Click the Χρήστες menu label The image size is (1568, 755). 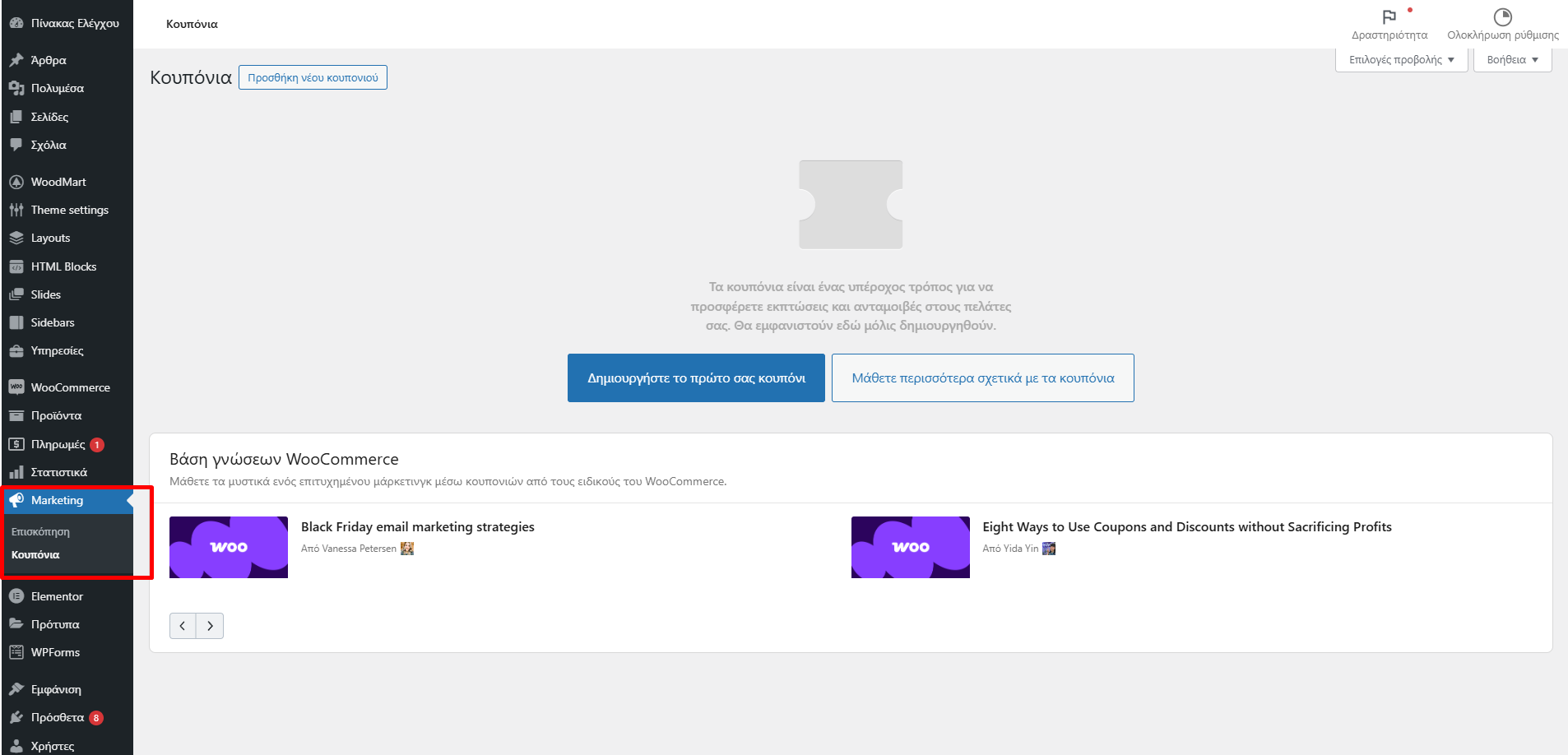pyautogui.click(x=53, y=746)
